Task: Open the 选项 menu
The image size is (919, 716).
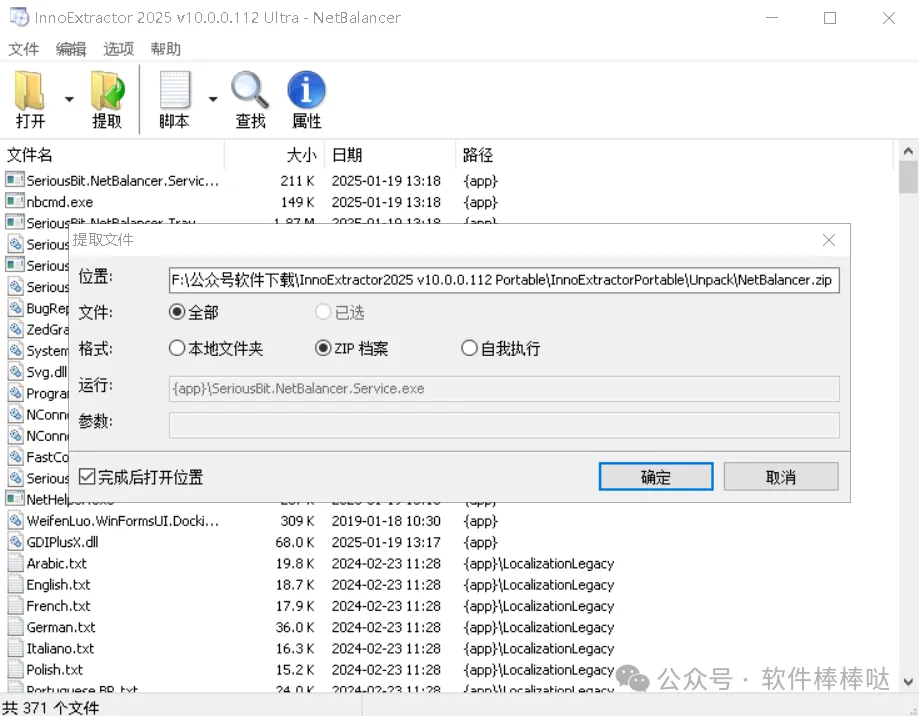Action: pyautogui.click(x=118, y=49)
